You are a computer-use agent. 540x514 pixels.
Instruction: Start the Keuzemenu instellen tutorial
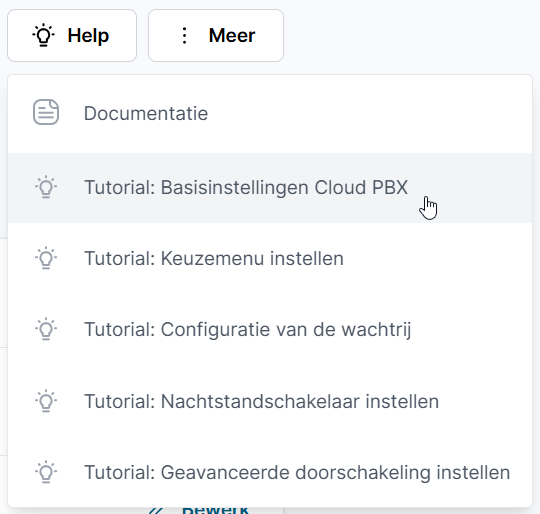pos(270,259)
